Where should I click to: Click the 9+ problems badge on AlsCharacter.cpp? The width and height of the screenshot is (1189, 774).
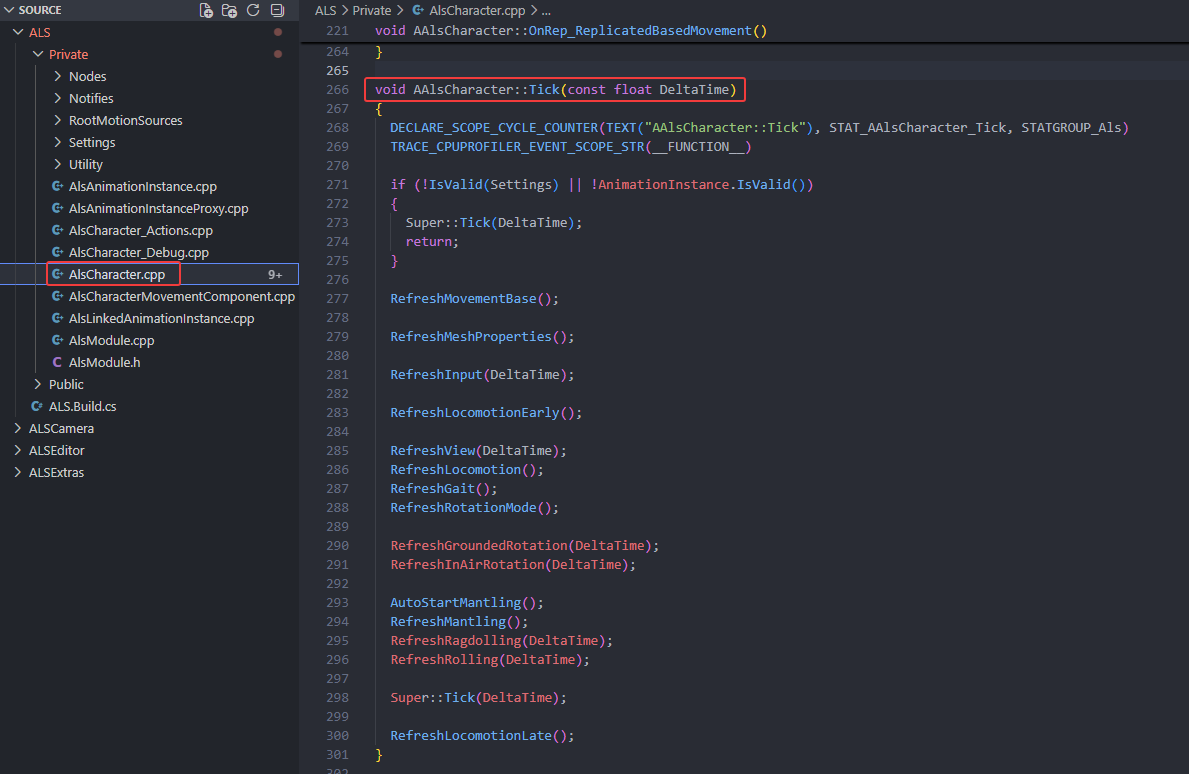coord(275,274)
